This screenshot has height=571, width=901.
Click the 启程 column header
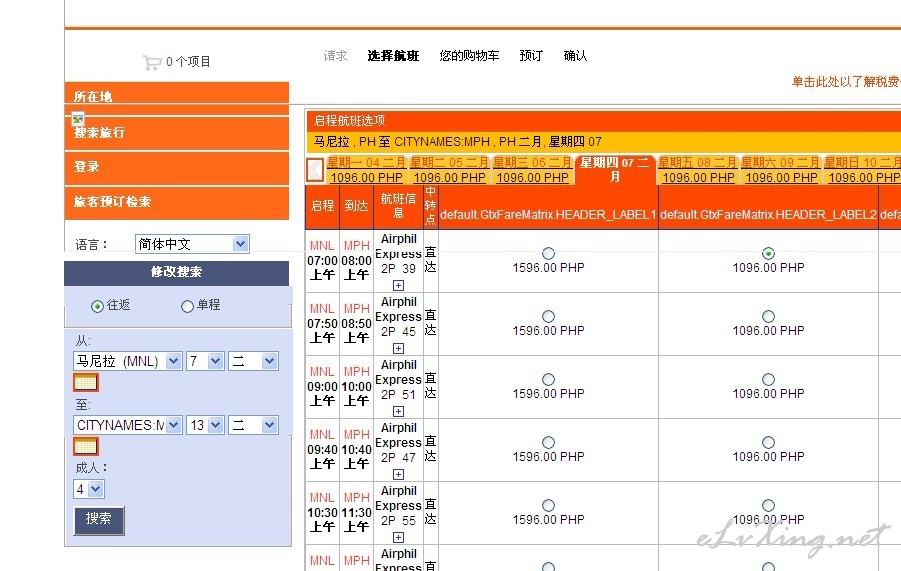click(322, 206)
